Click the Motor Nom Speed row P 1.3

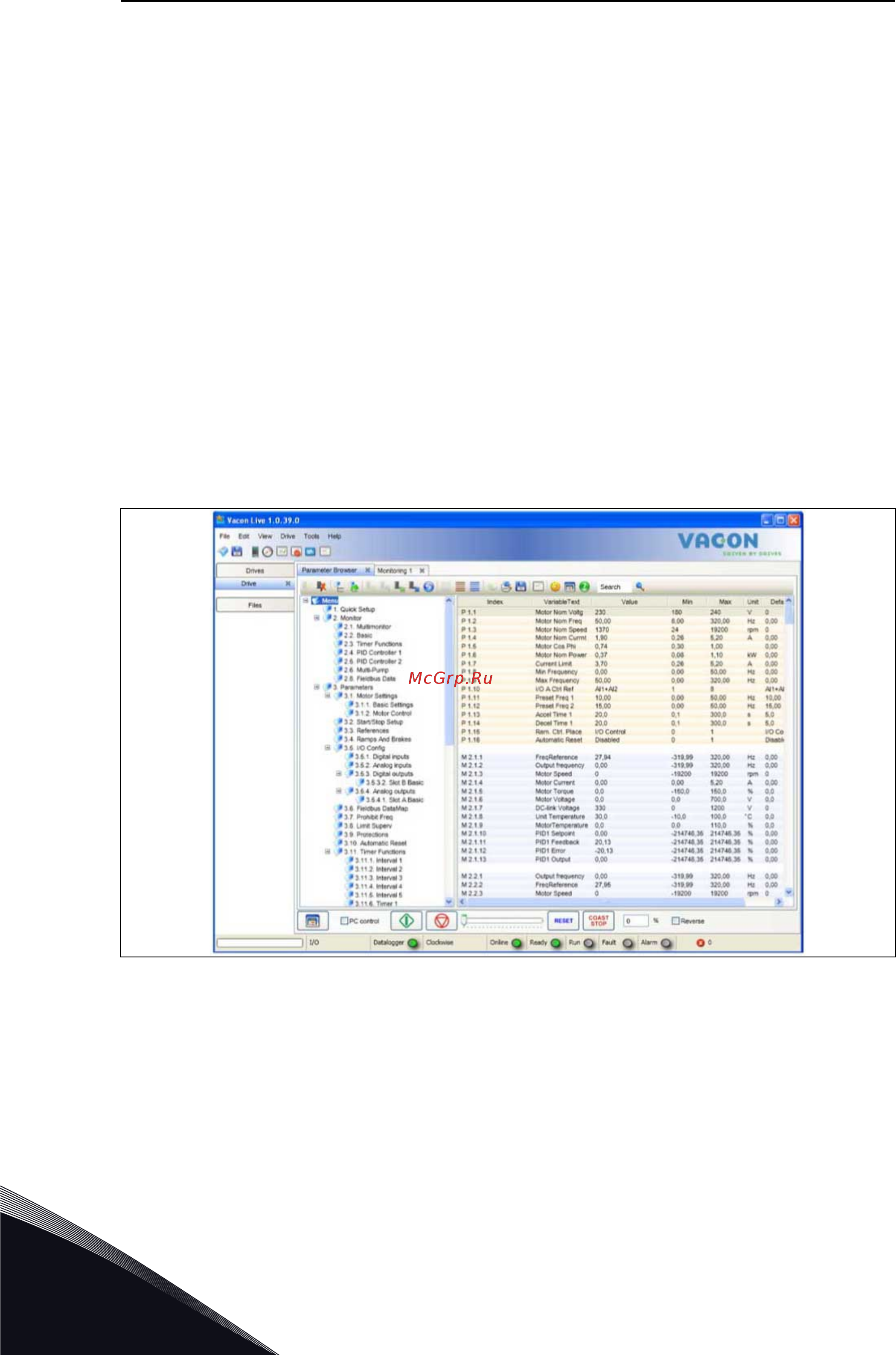tap(622, 630)
